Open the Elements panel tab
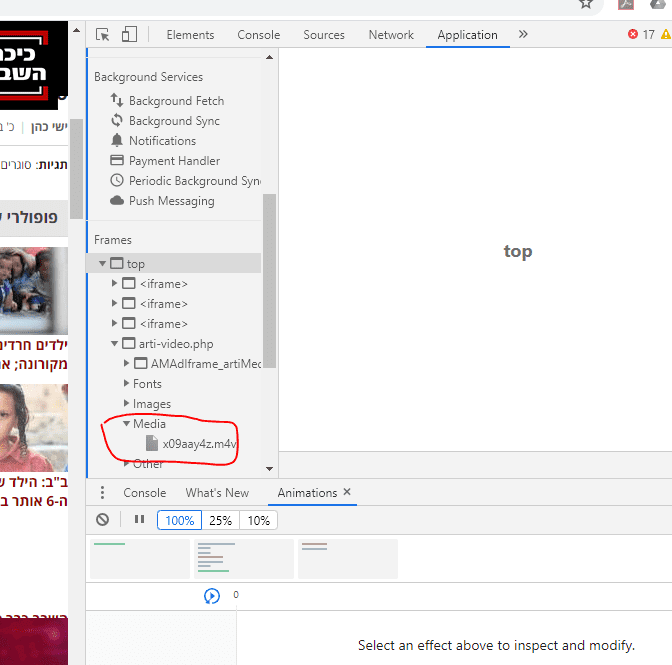This screenshot has height=665, width=672. [x=190, y=35]
